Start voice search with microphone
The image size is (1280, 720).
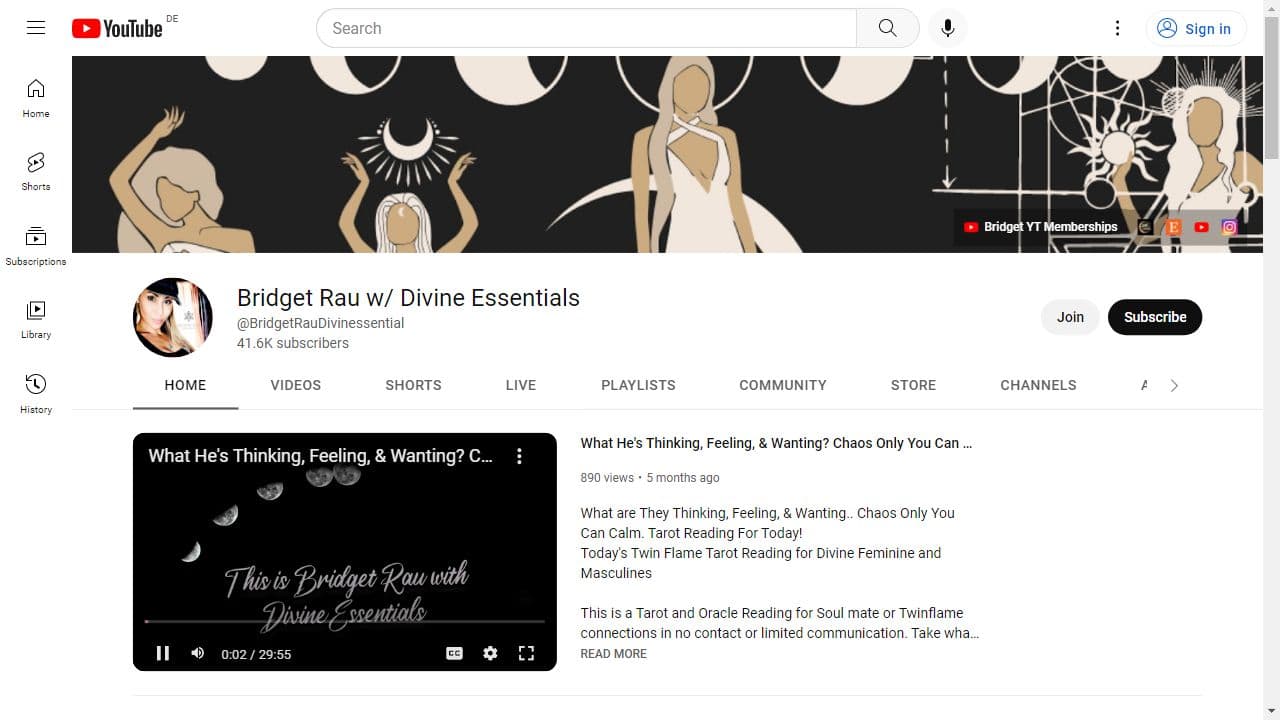point(947,28)
